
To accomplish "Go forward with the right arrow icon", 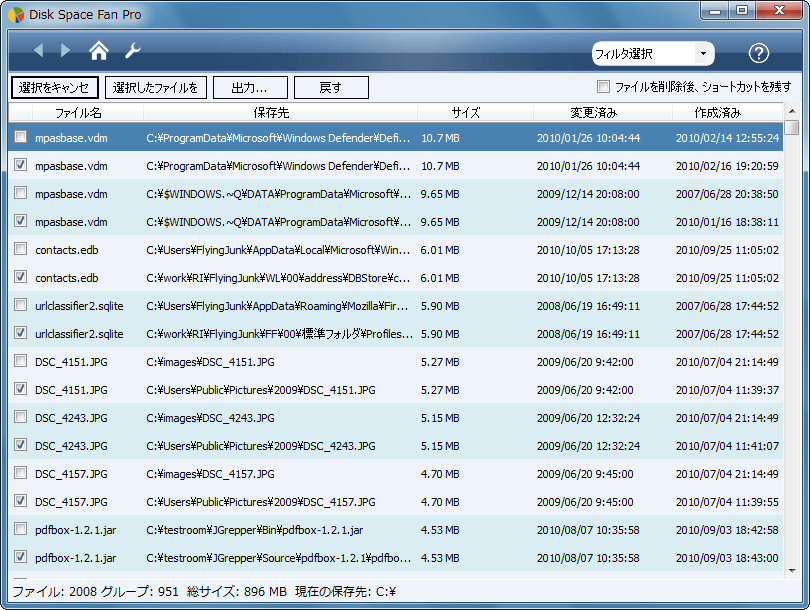I will [65, 50].
